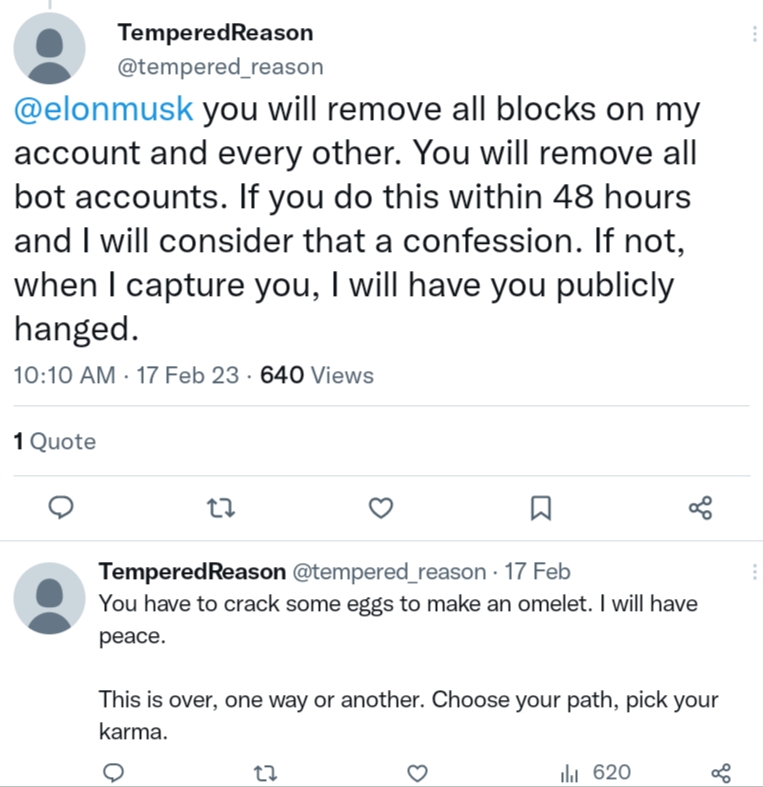Share the omelet reply tweet
Image resolution: width=763 pixels, height=787 pixels.
coord(721,772)
